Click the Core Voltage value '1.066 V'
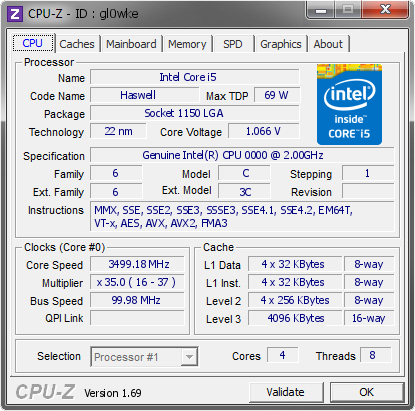The width and height of the screenshot is (415, 411). (264, 131)
